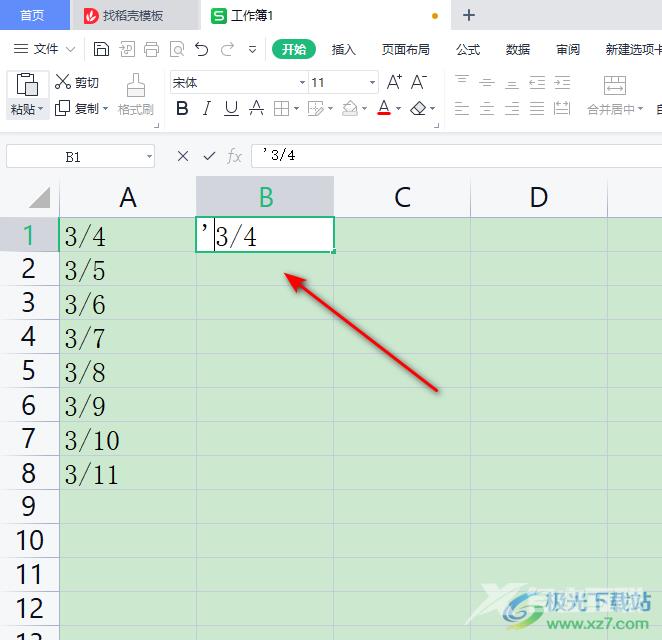The height and width of the screenshot is (640, 662).
Task: Open the 审阅 (Review) ribbon tab
Action: pyautogui.click(x=568, y=49)
